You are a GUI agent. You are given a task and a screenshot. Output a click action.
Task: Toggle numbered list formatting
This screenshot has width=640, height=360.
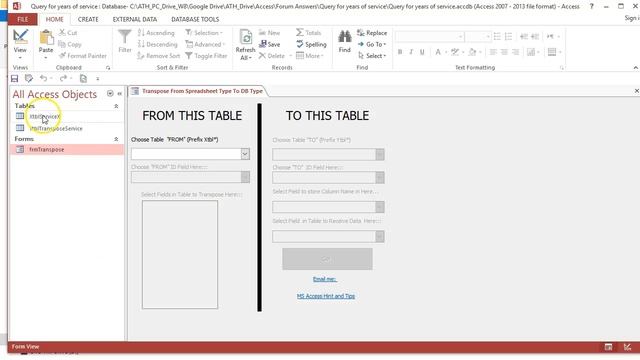[x=509, y=37]
